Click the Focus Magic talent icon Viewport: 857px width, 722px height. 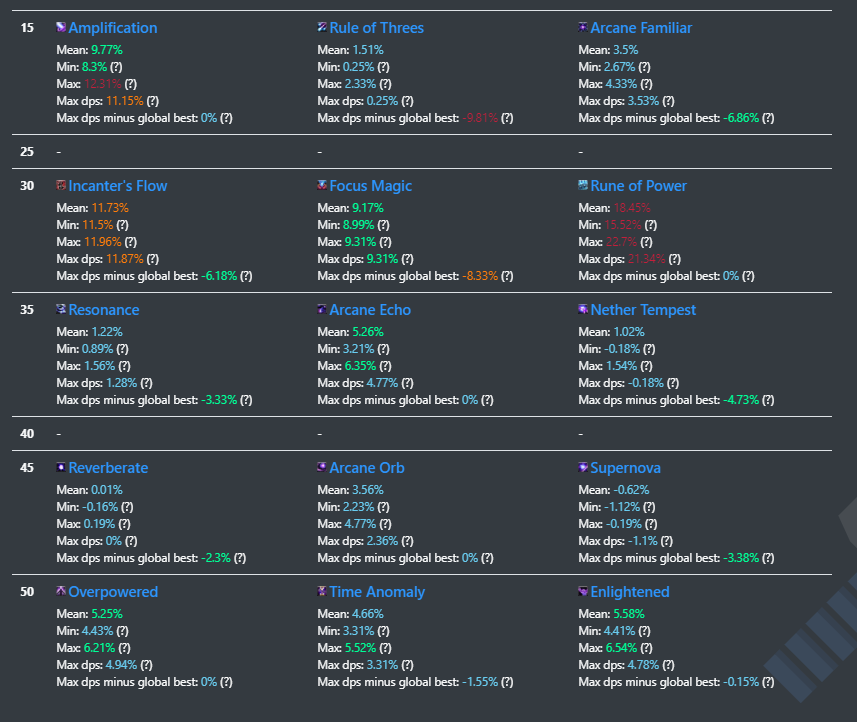coord(322,185)
